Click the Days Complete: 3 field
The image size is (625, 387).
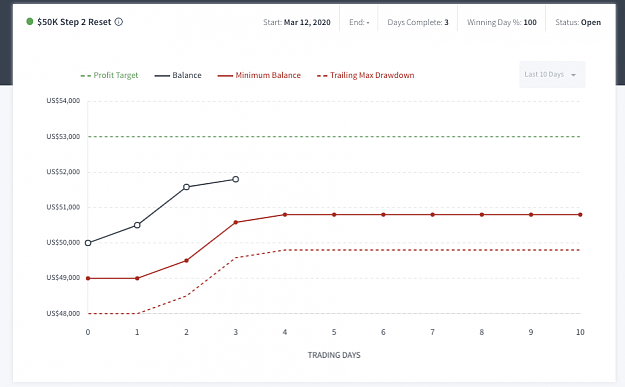[418, 22]
